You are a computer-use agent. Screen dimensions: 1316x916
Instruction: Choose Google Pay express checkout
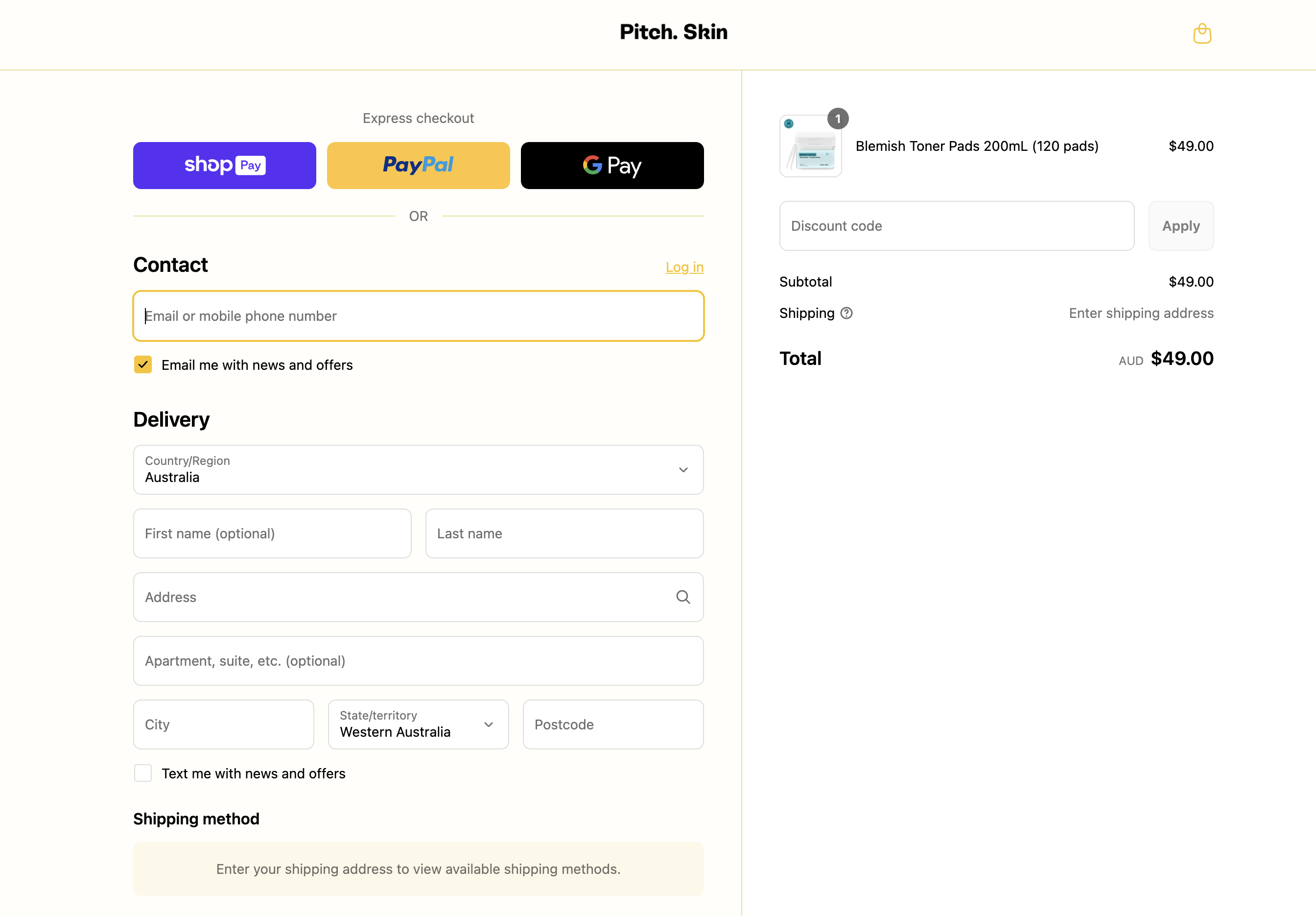[x=611, y=165]
